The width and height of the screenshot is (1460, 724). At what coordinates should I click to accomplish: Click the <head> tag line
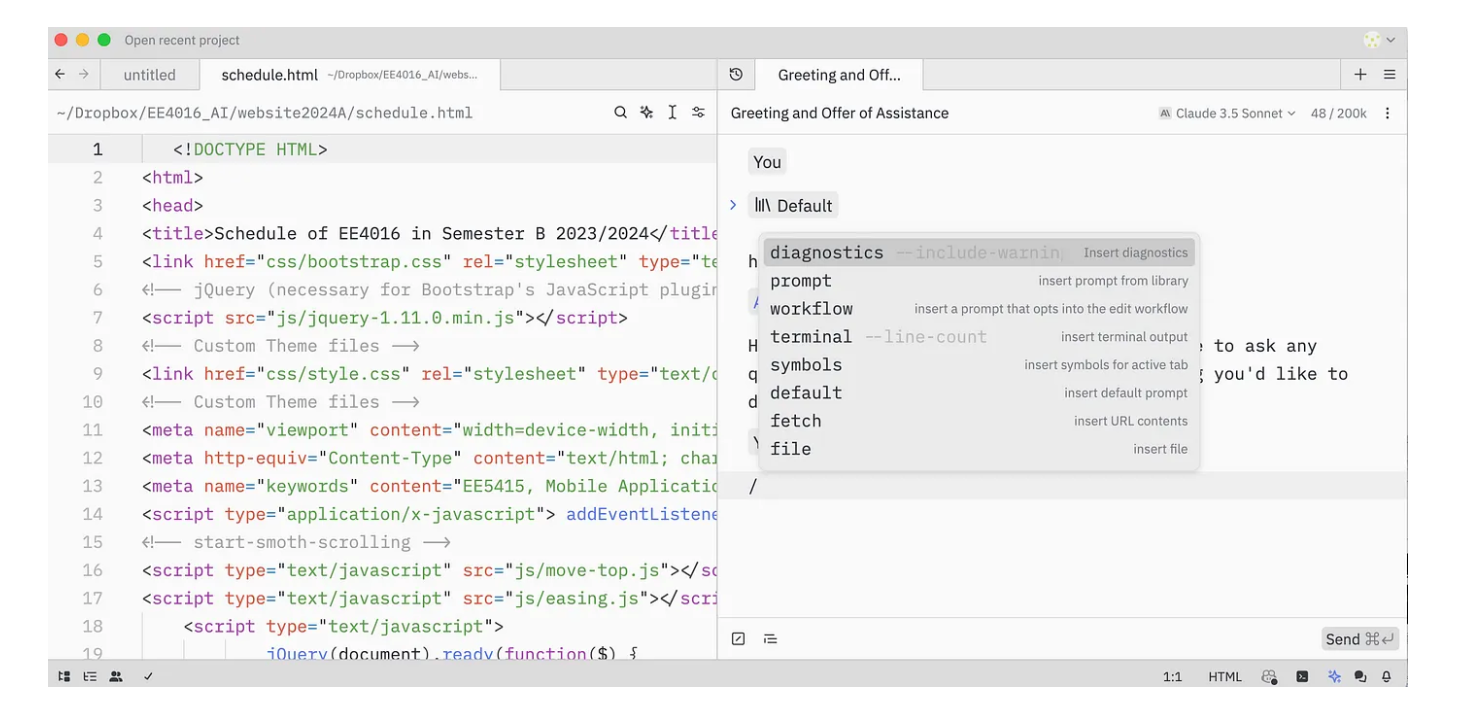click(172, 206)
